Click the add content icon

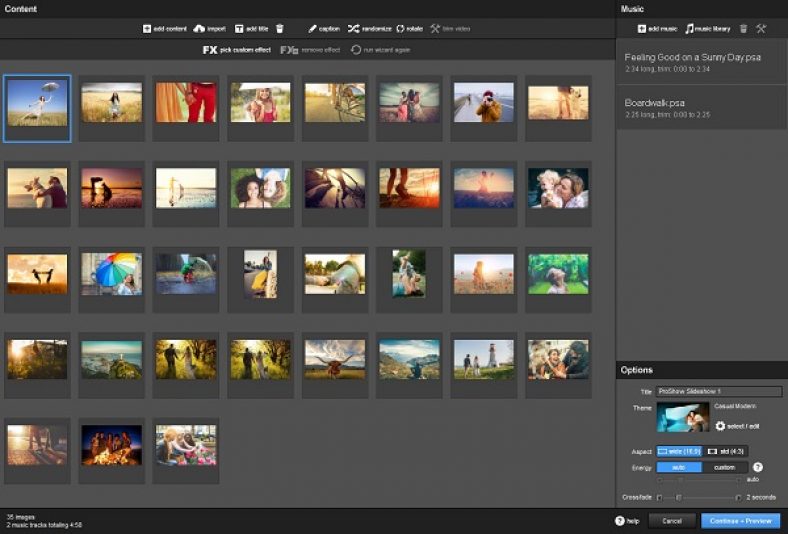click(148, 29)
